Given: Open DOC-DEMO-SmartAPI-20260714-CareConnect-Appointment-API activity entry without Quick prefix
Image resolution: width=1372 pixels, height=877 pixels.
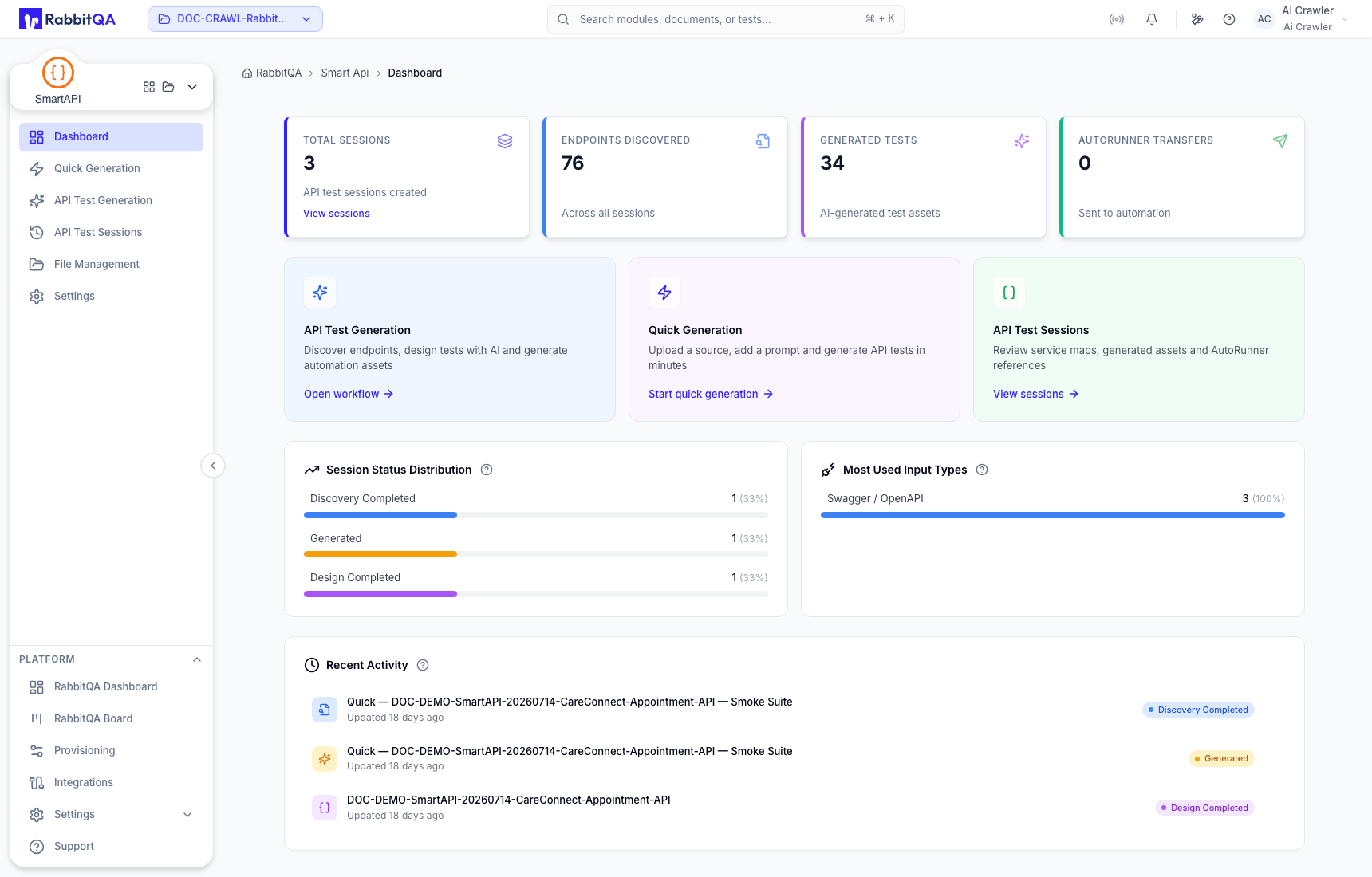Looking at the screenshot, I should pyautogui.click(x=509, y=800).
